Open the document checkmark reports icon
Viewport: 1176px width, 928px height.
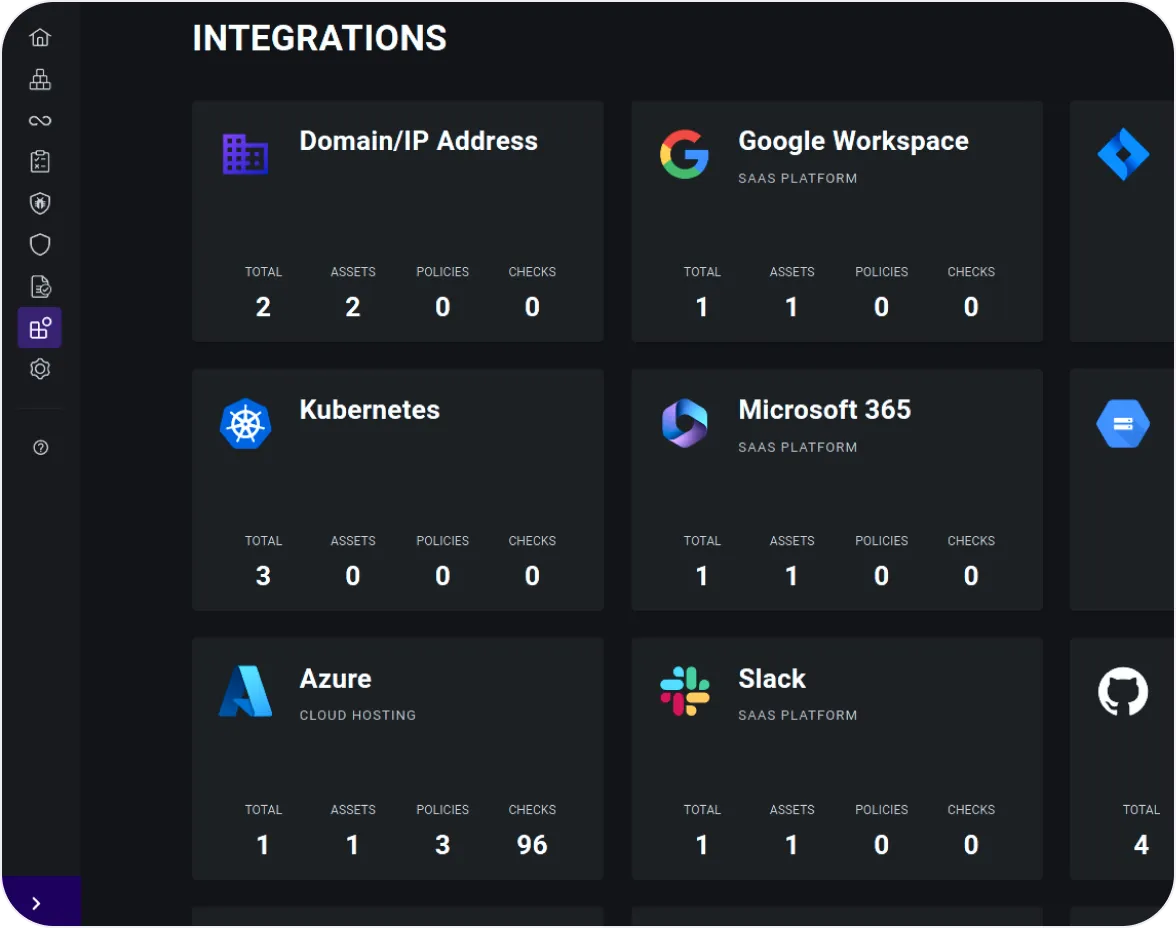pyautogui.click(x=40, y=287)
